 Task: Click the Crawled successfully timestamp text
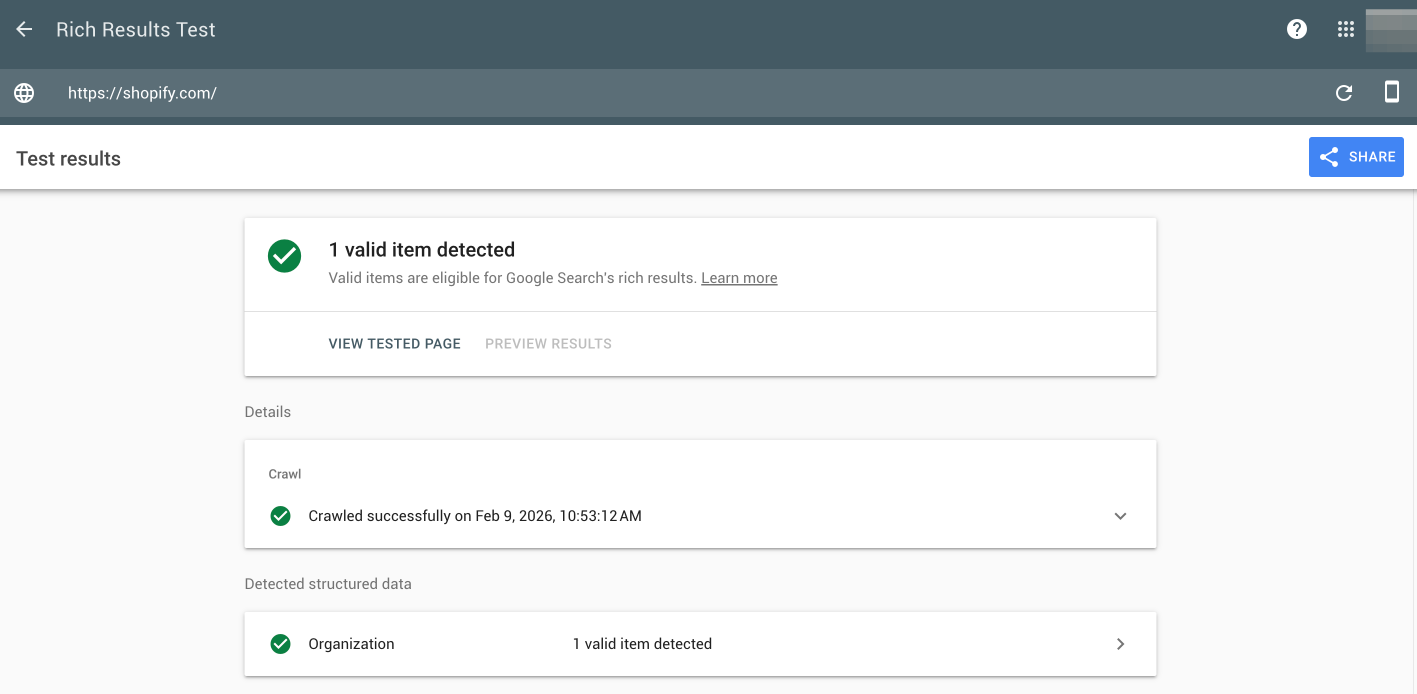pos(475,516)
